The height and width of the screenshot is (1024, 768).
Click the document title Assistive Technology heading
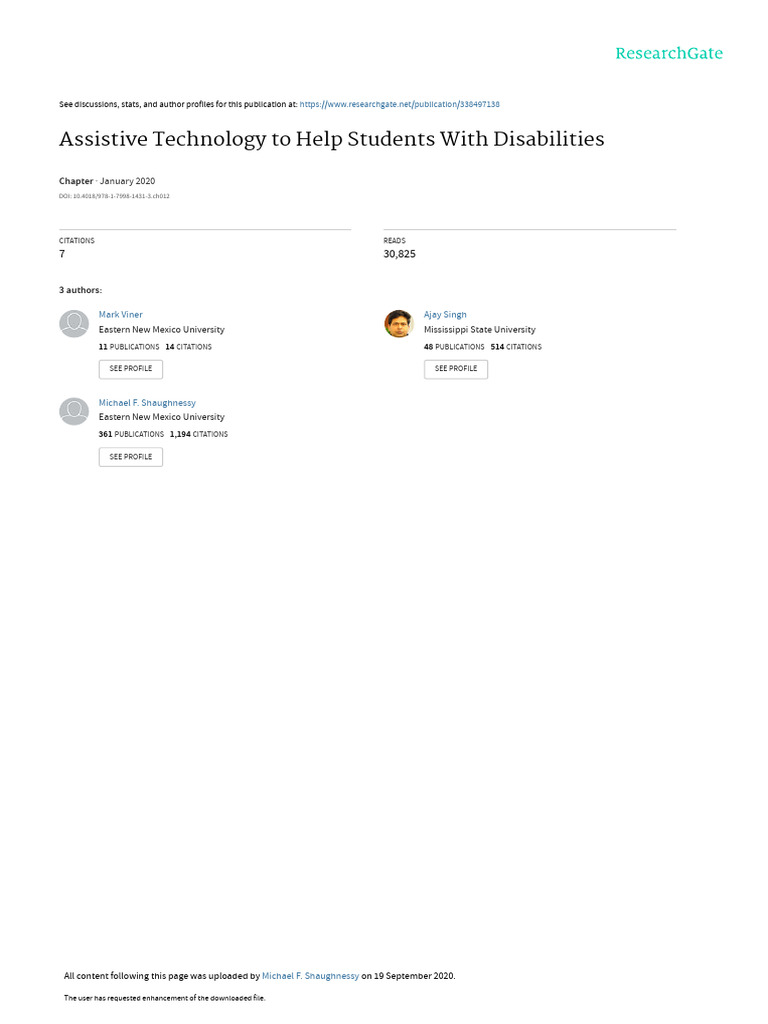pos(331,139)
